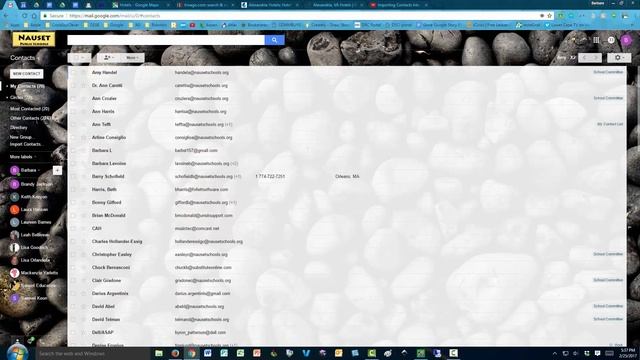Check the box for Bonny Gifford
The image size is (640, 360).
tap(73, 202)
